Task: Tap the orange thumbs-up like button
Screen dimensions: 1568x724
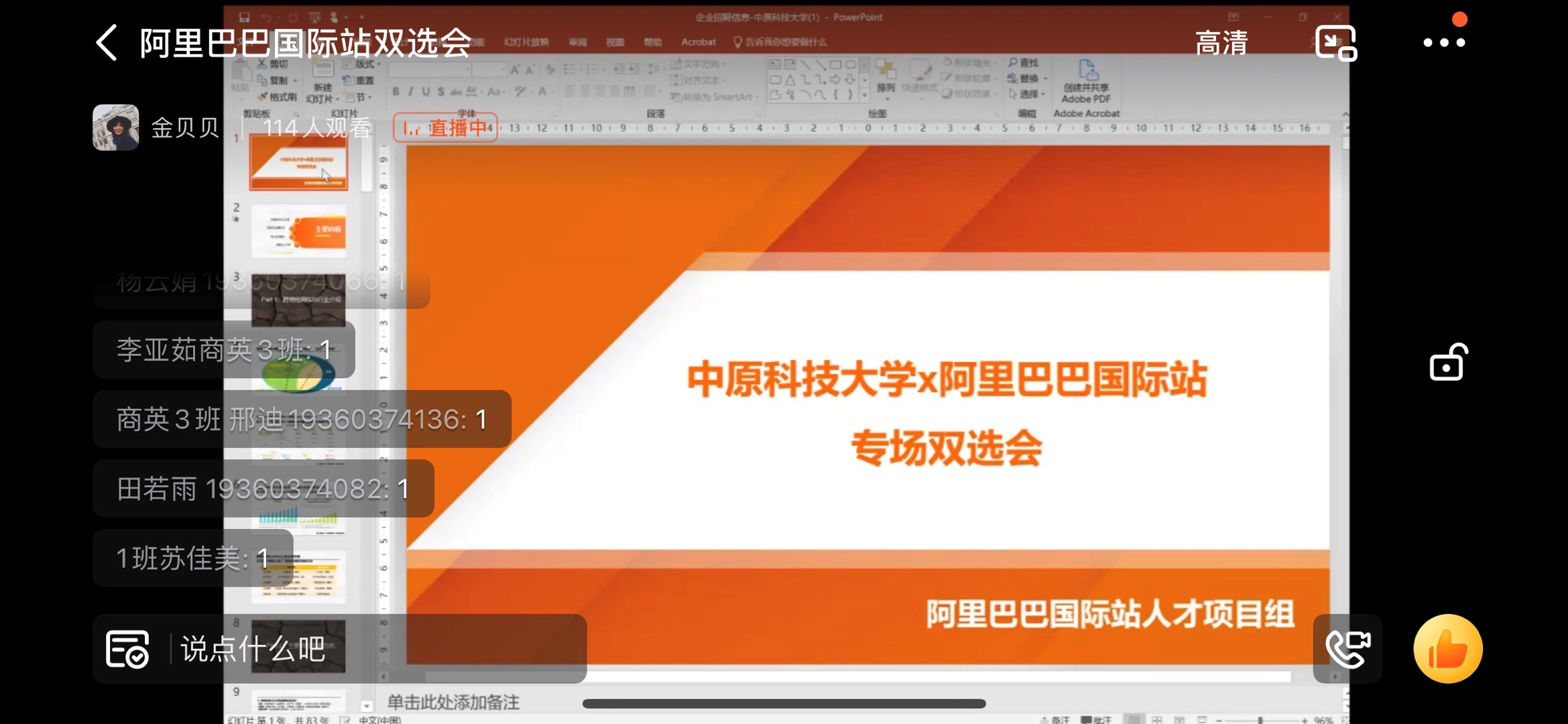Action: 1447,648
